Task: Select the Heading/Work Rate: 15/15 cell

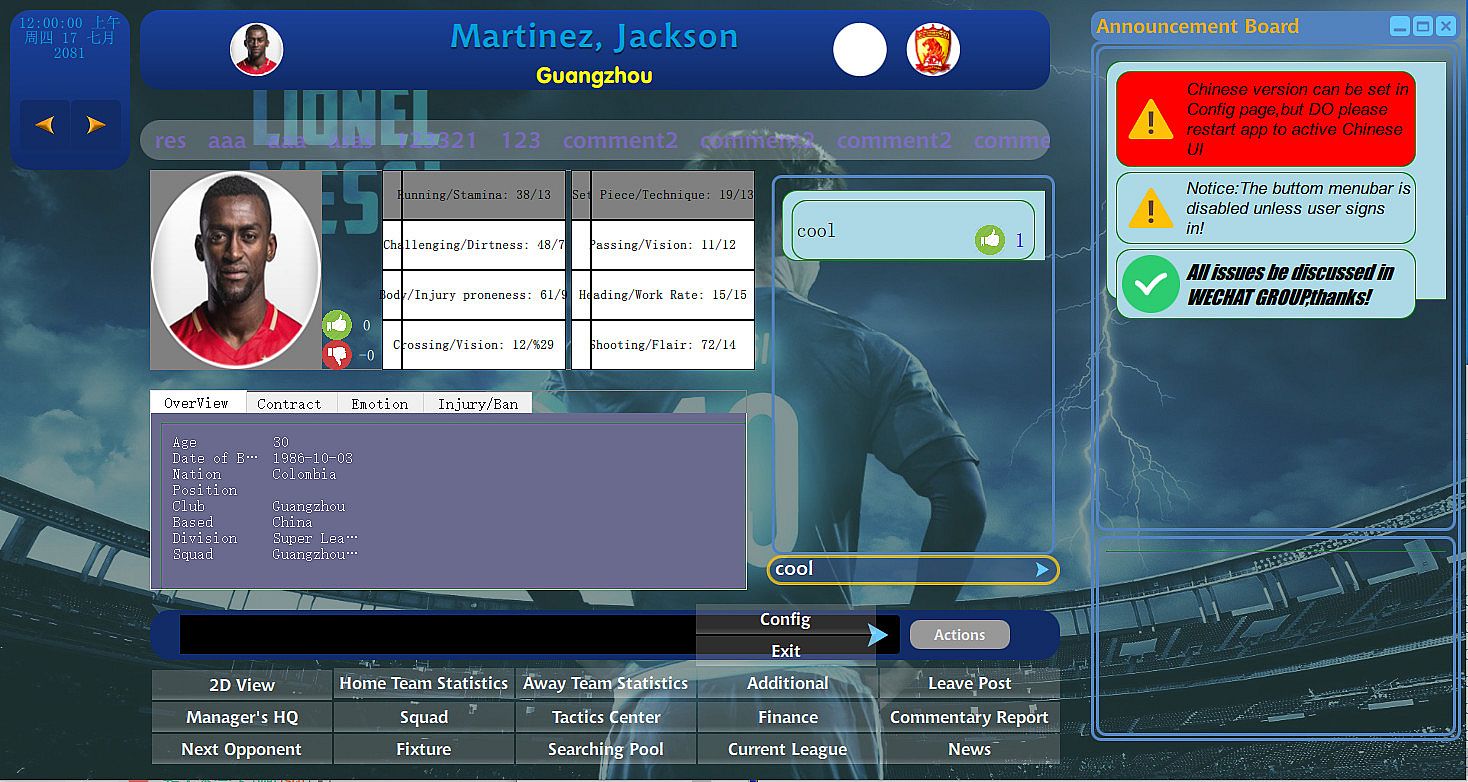Action: [663, 295]
